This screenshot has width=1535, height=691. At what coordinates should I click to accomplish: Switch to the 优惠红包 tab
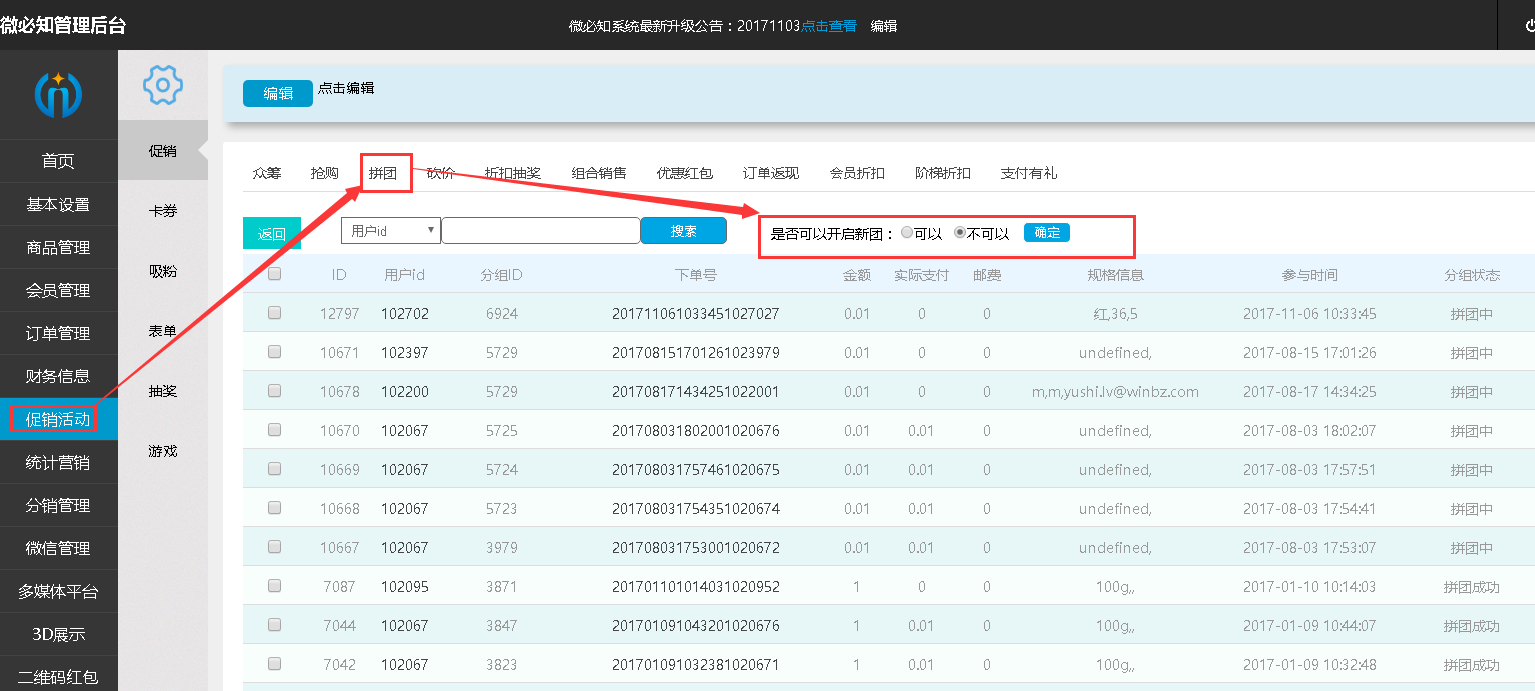[684, 173]
